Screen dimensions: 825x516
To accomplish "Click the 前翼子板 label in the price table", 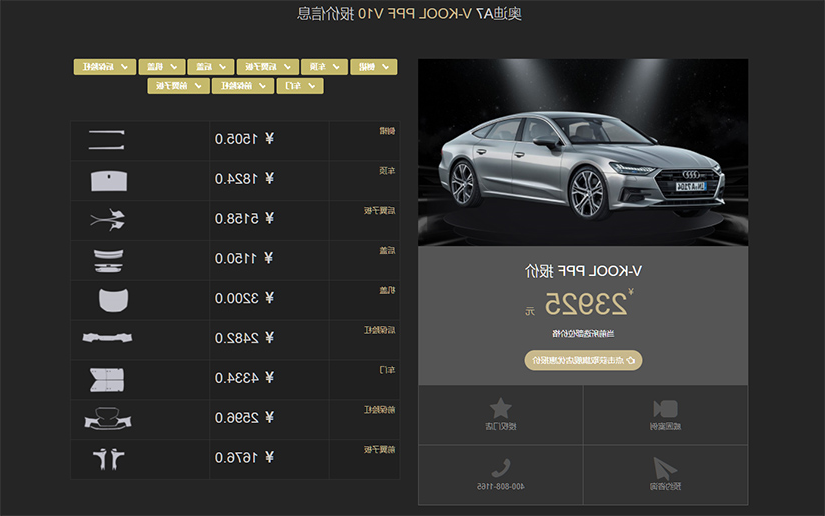I will pos(379,450).
